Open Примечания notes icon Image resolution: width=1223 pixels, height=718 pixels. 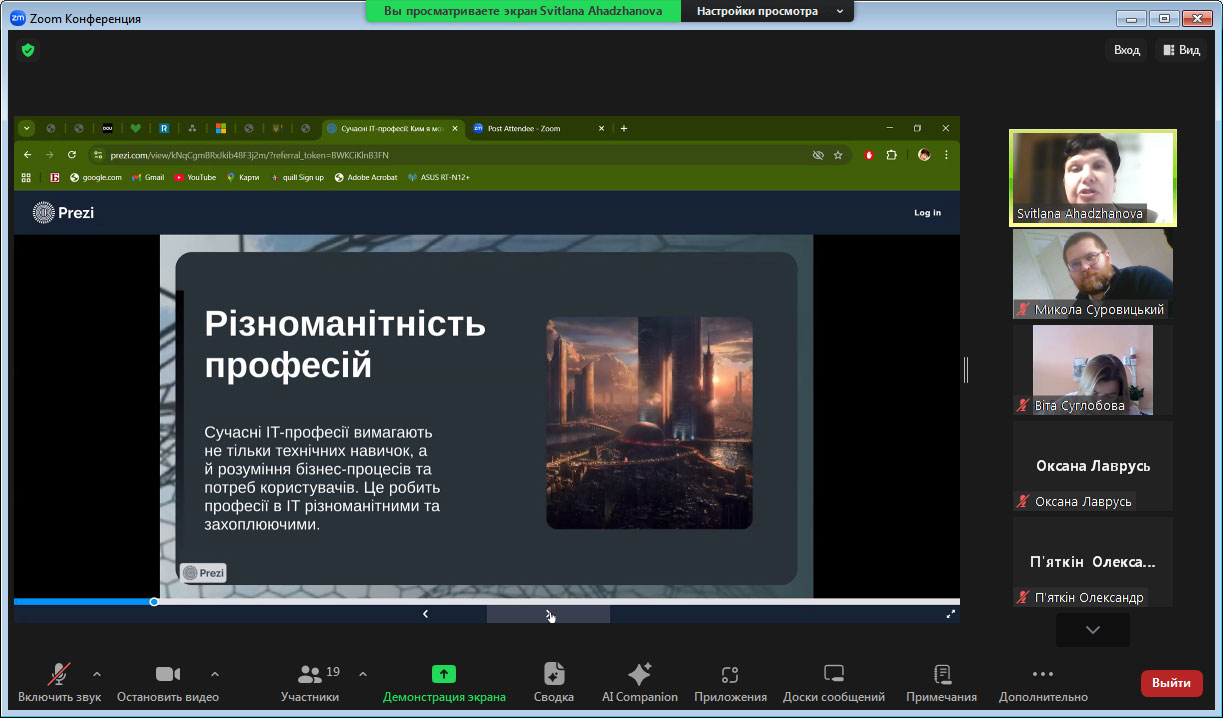[x=941, y=674]
